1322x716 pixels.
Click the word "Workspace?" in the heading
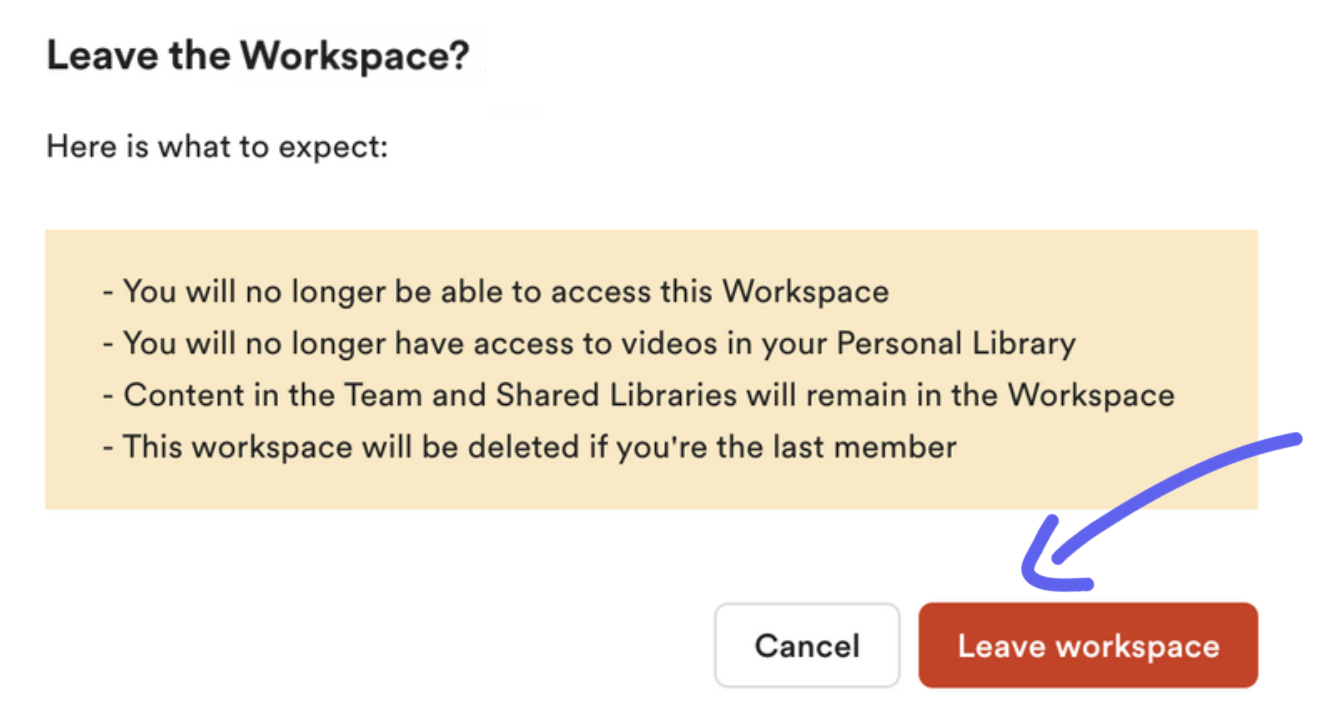pyautogui.click(x=355, y=56)
